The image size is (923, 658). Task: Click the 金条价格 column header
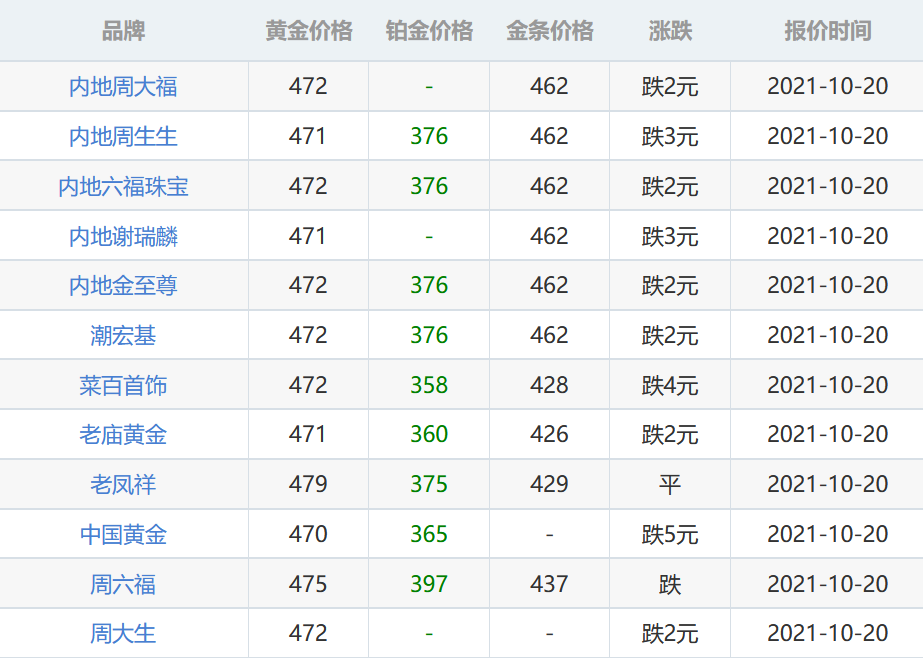coord(546,31)
